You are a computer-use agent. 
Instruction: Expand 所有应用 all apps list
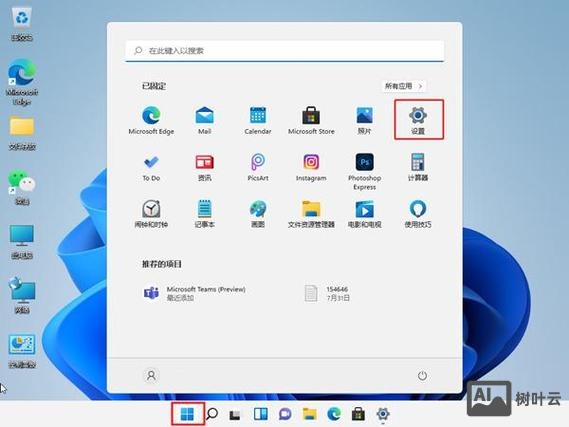click(404, 86)
